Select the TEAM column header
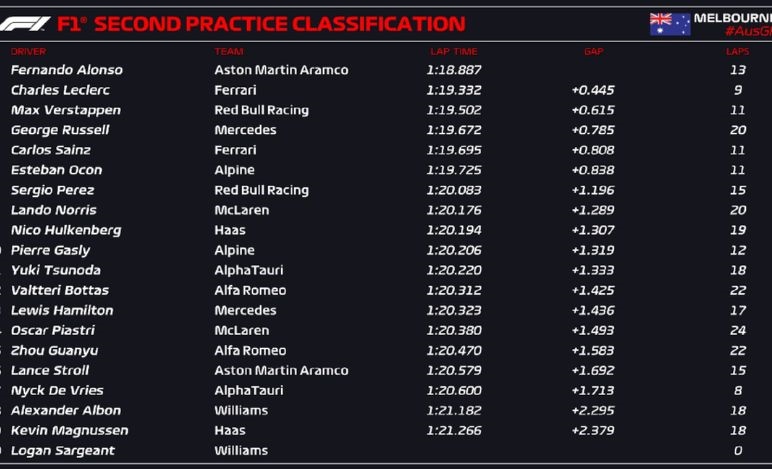 point(229,52)
